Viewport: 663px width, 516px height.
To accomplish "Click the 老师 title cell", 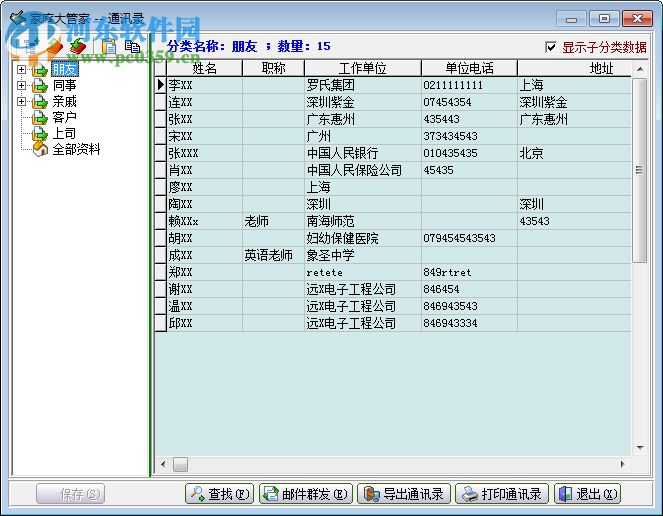I will click(x=274, y=221).
